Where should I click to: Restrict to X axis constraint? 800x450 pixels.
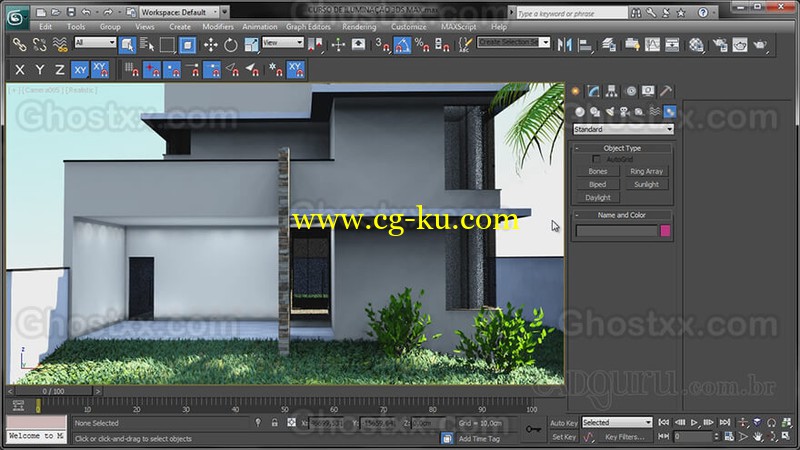coord(19,70)
